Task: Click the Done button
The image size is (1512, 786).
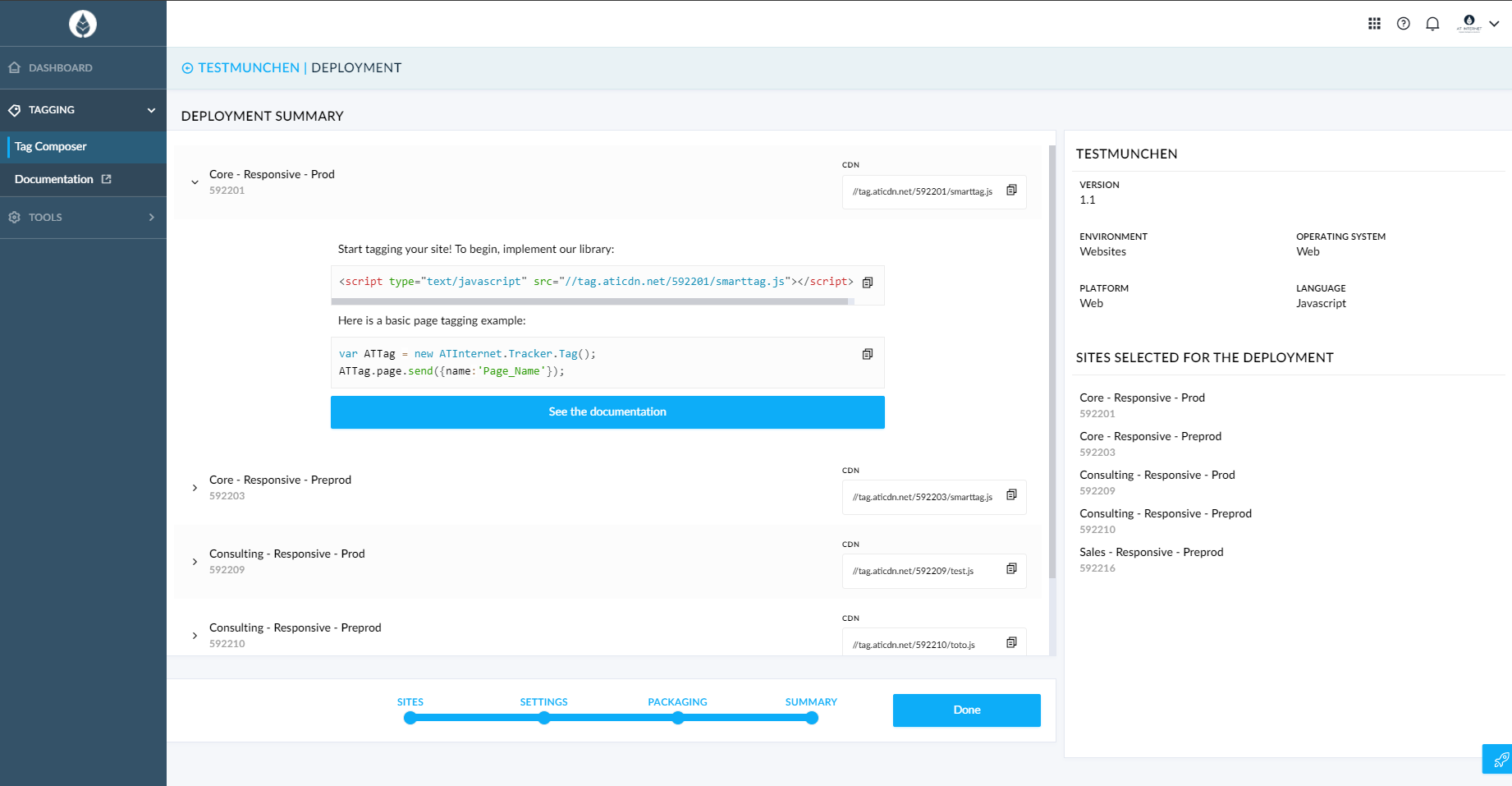Action: click(966, 710)
